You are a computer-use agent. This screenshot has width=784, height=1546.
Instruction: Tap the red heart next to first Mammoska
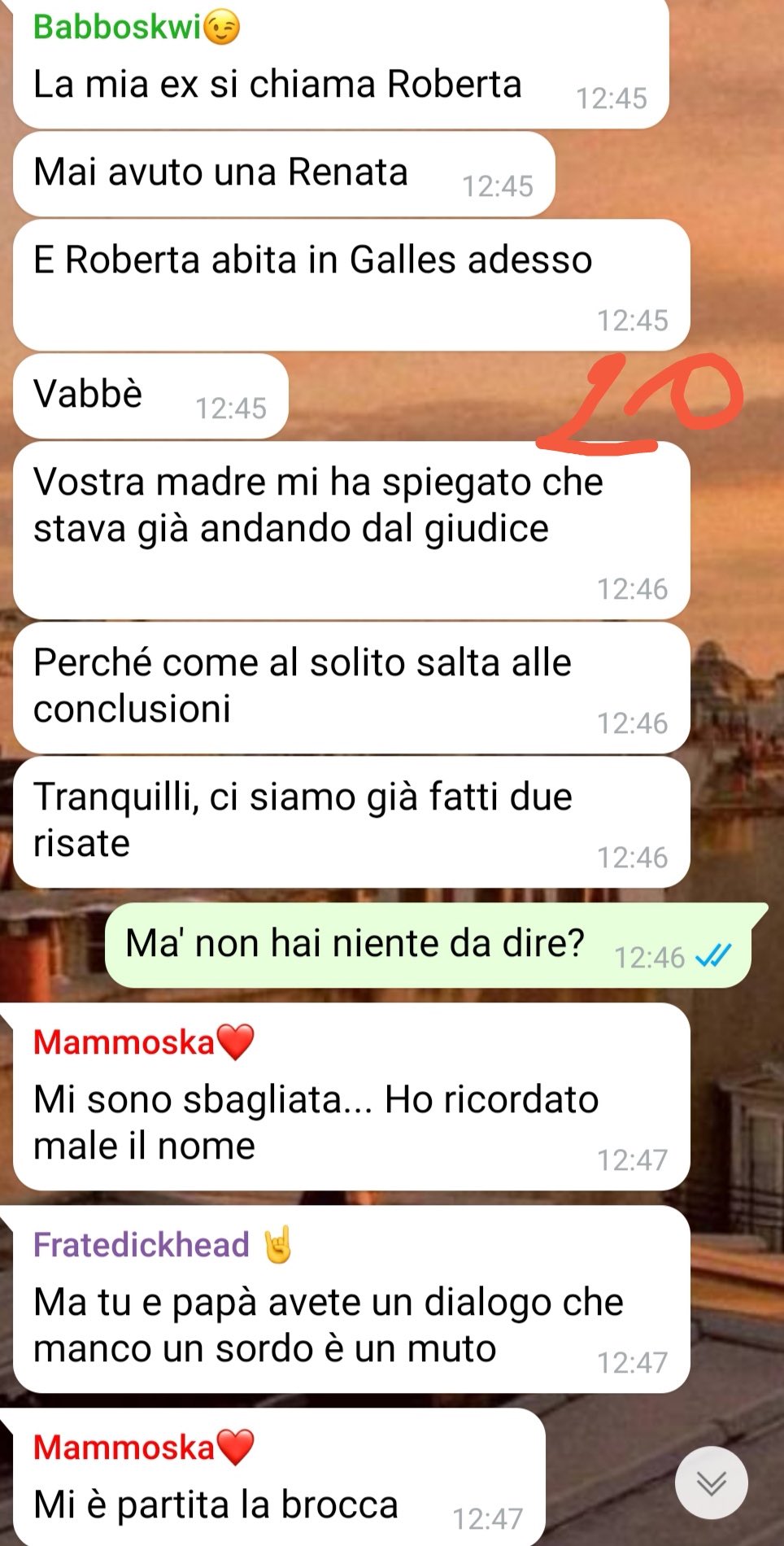click(236, 1042)
